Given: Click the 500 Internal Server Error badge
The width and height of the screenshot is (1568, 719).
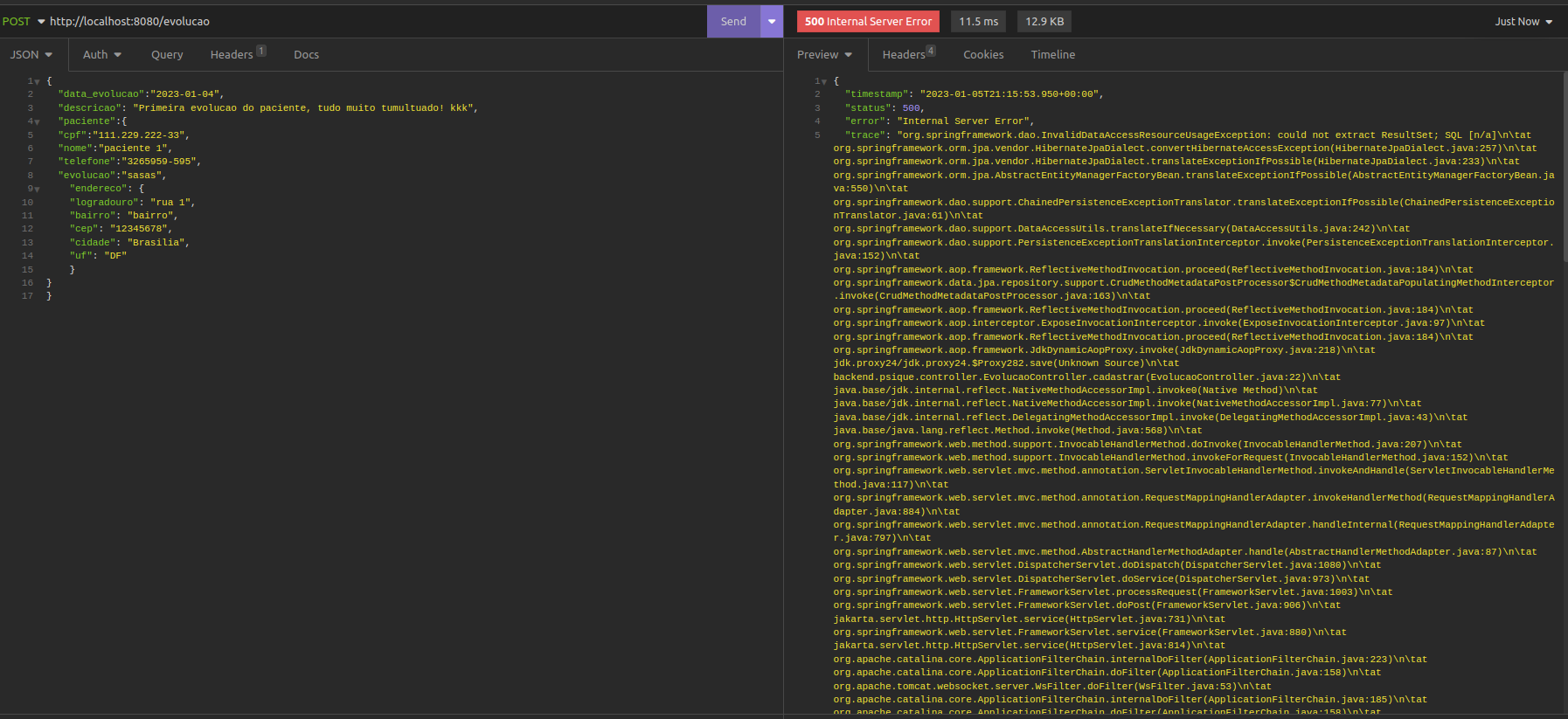Looking at the screenshot, I should point(868,22).
